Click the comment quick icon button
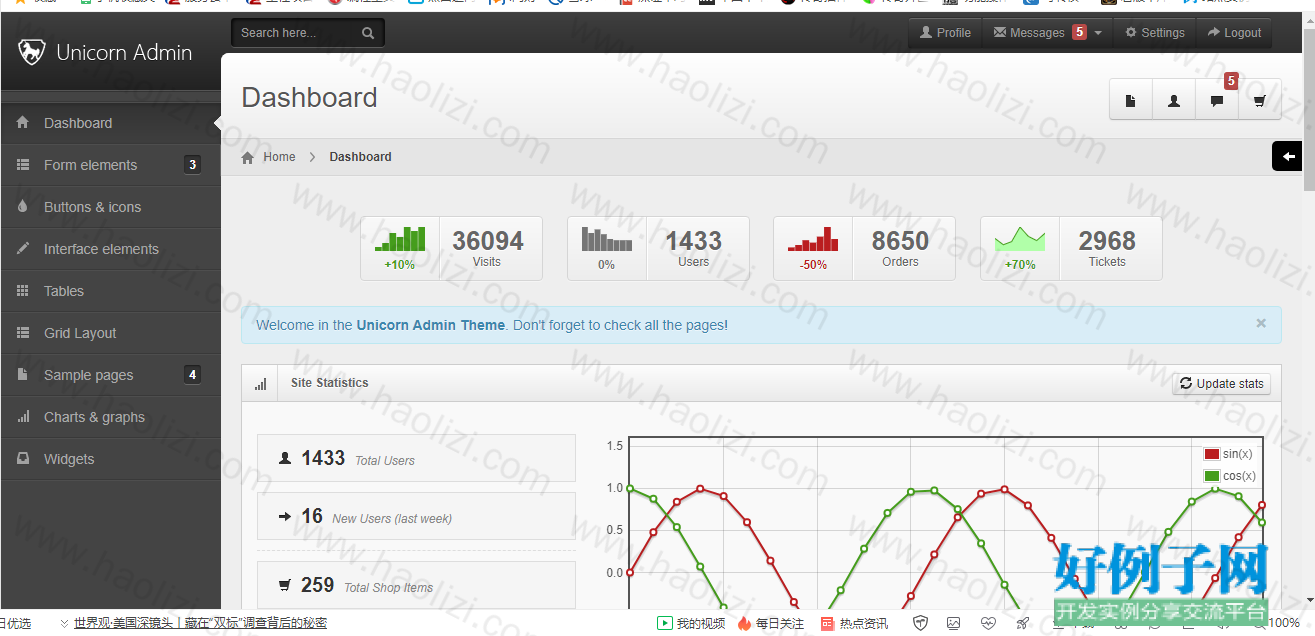This screenshot has height=636, width=1315. [x=1217, y=100]
